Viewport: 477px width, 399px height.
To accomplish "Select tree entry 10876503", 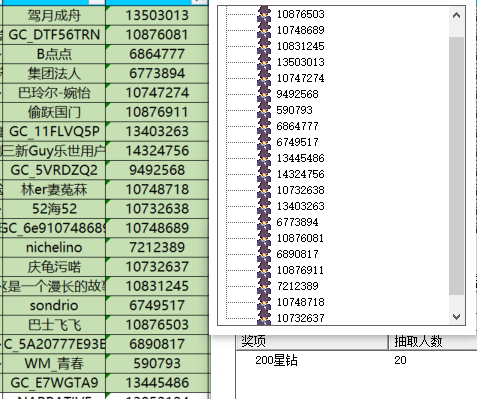I will 300,14.
